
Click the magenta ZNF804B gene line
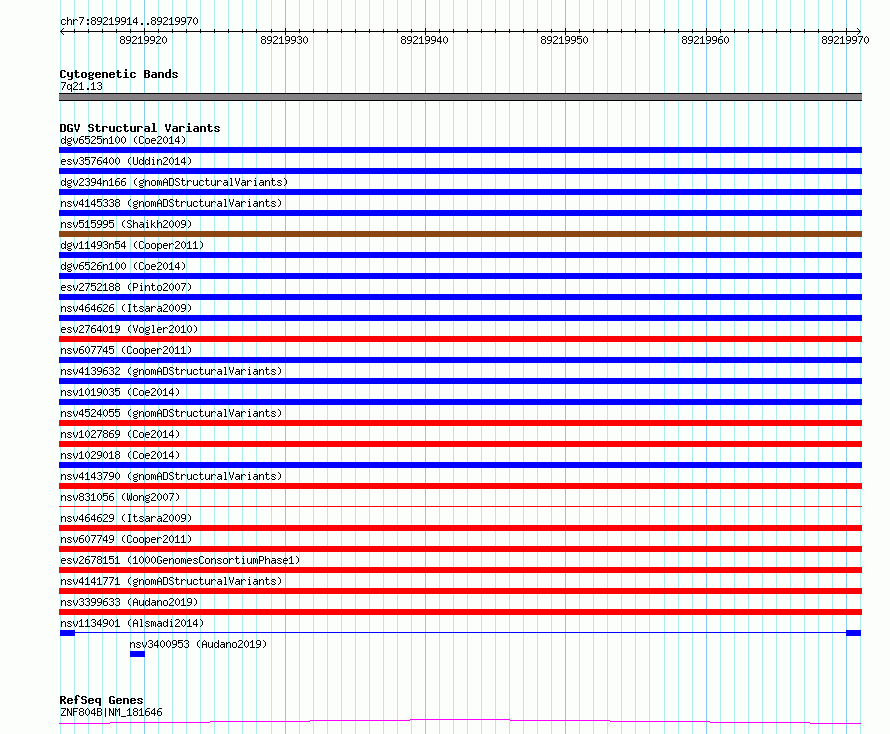(460, 722)
